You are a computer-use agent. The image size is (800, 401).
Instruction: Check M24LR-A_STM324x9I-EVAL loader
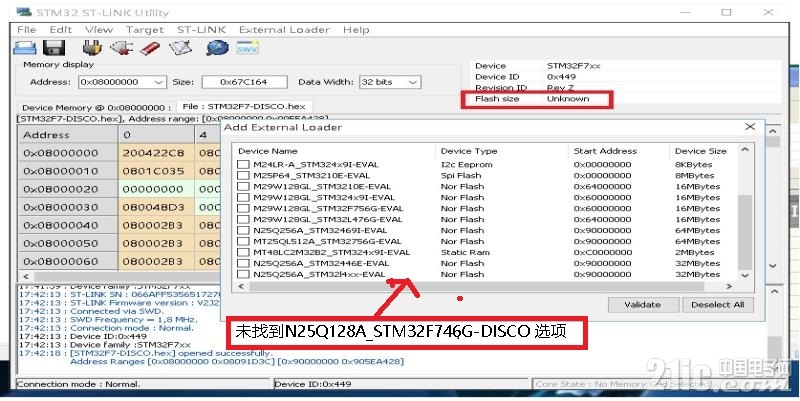(x=243, y=165)
